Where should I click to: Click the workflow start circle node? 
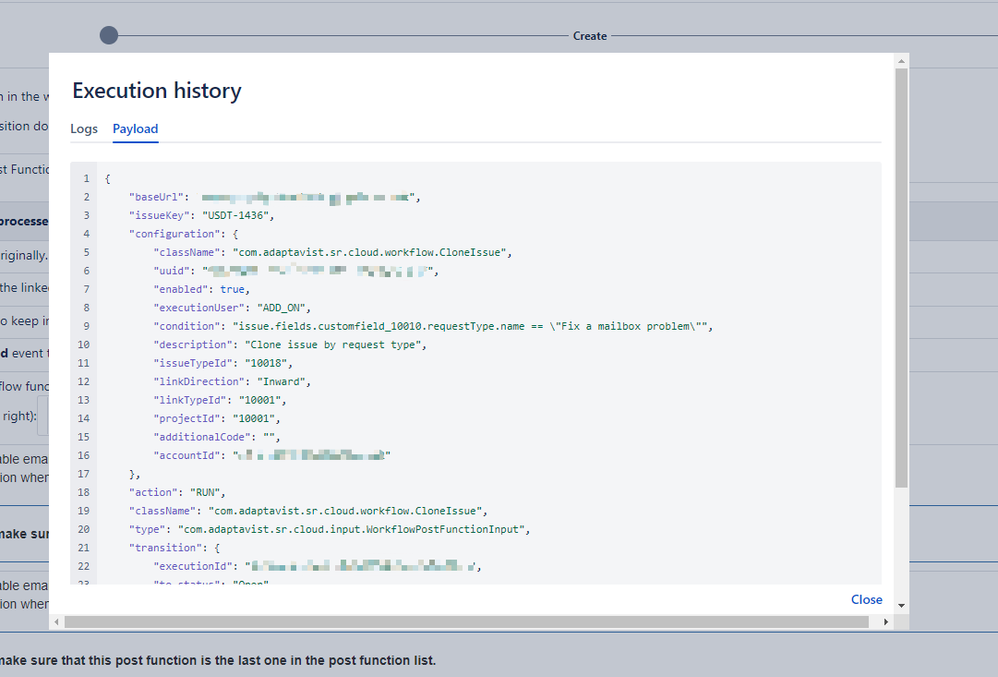[x=109, y=36]
